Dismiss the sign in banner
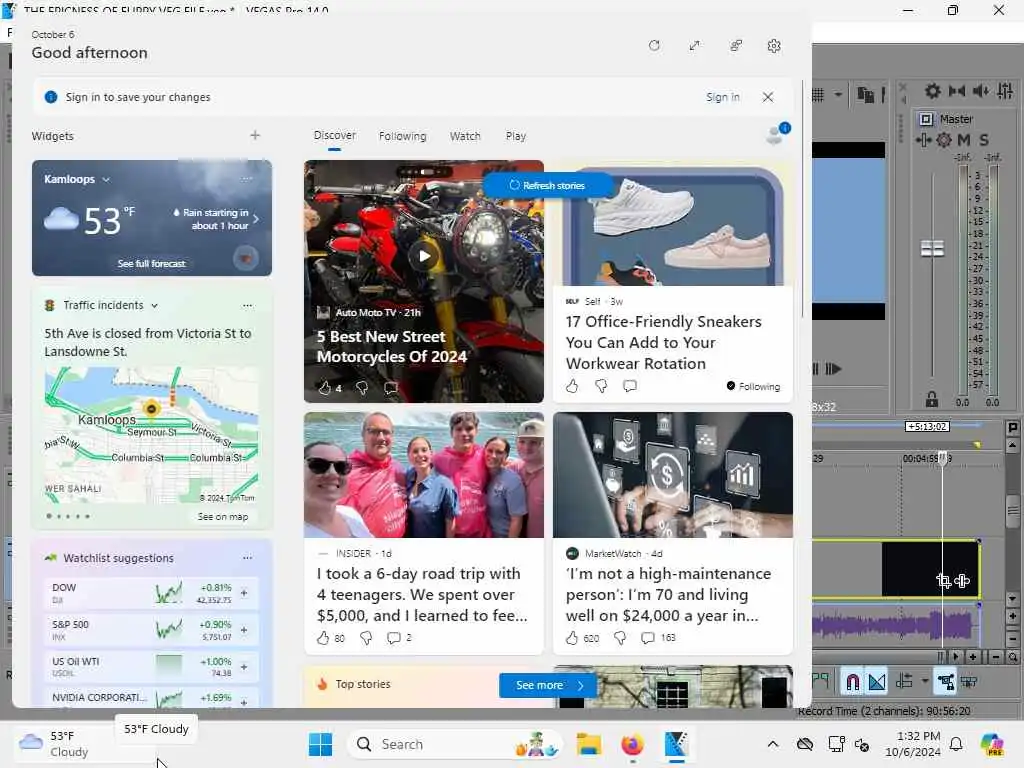The width and height of the screenshot is (1024, 768). point(768,97)
